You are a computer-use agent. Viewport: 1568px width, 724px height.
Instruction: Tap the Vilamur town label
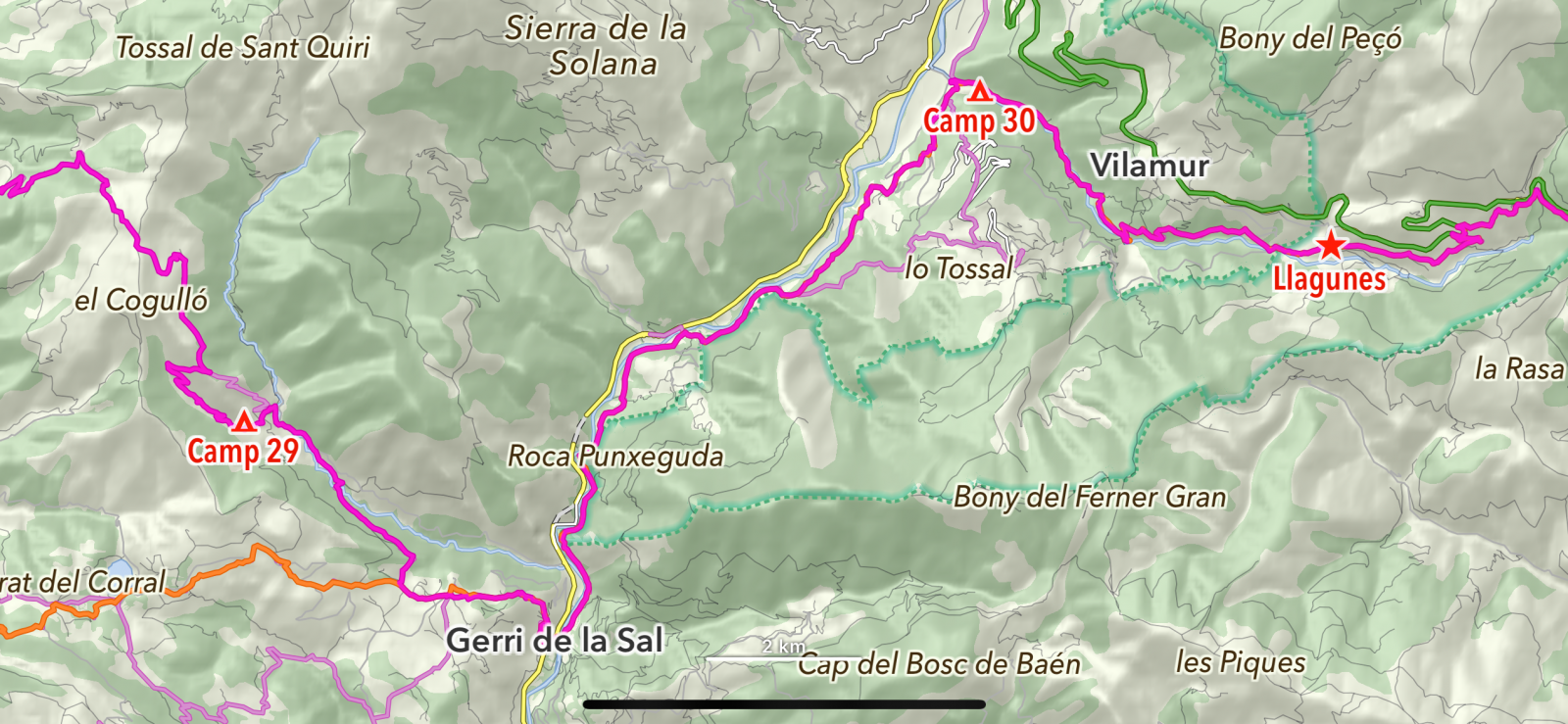(x=1150, y=165)
